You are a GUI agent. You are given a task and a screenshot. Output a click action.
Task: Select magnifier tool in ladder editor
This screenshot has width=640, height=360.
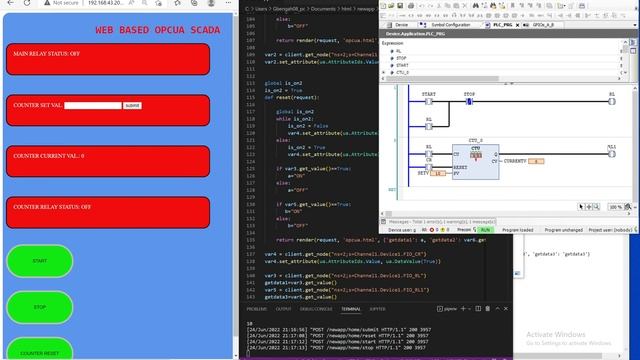click(596, 207)
